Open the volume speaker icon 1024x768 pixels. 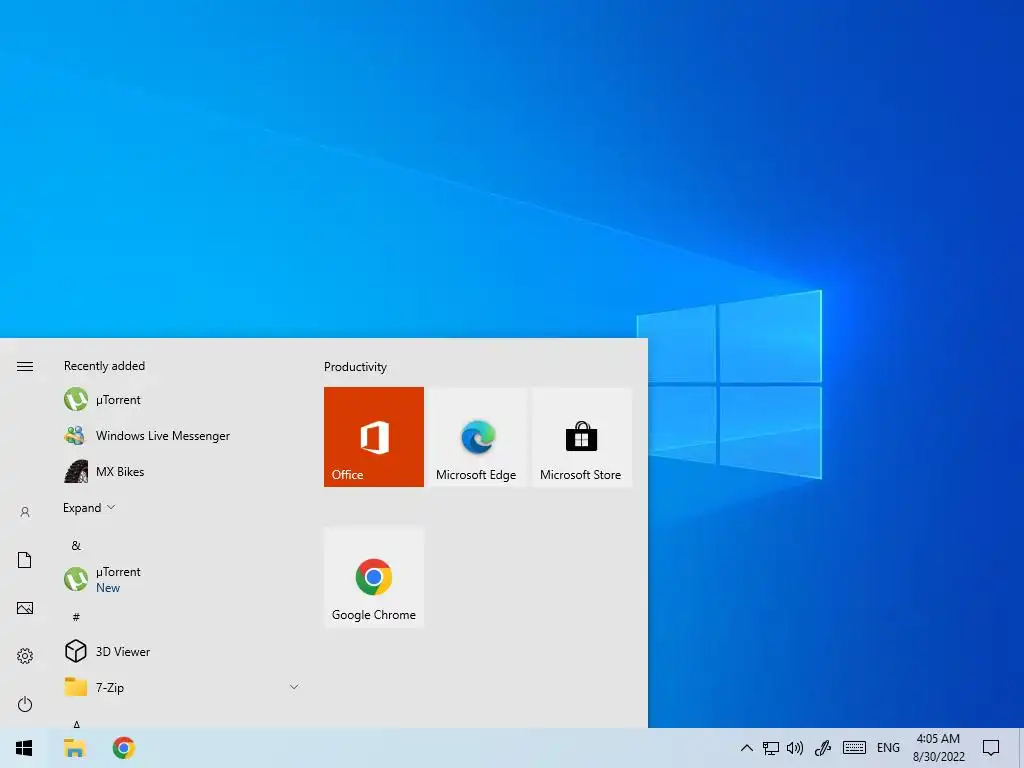click(x=795, y=748)
